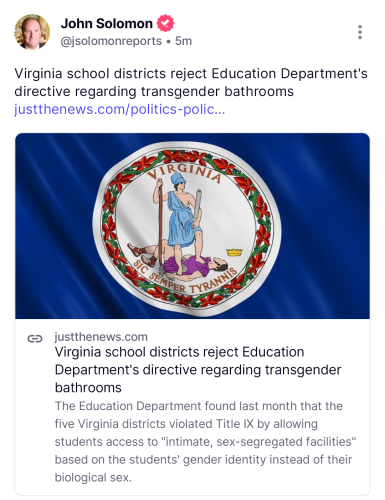Click the gold crown on the seal
This screenshot has width=385, height=500.
click(x=234, y=252)
